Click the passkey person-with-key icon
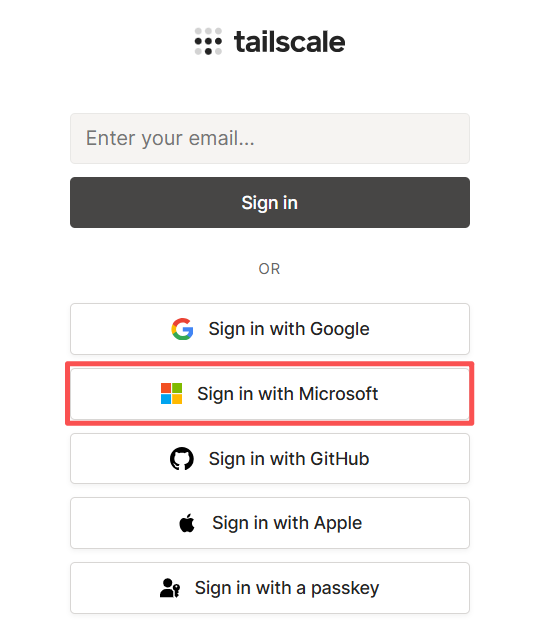 pos(170,588)
